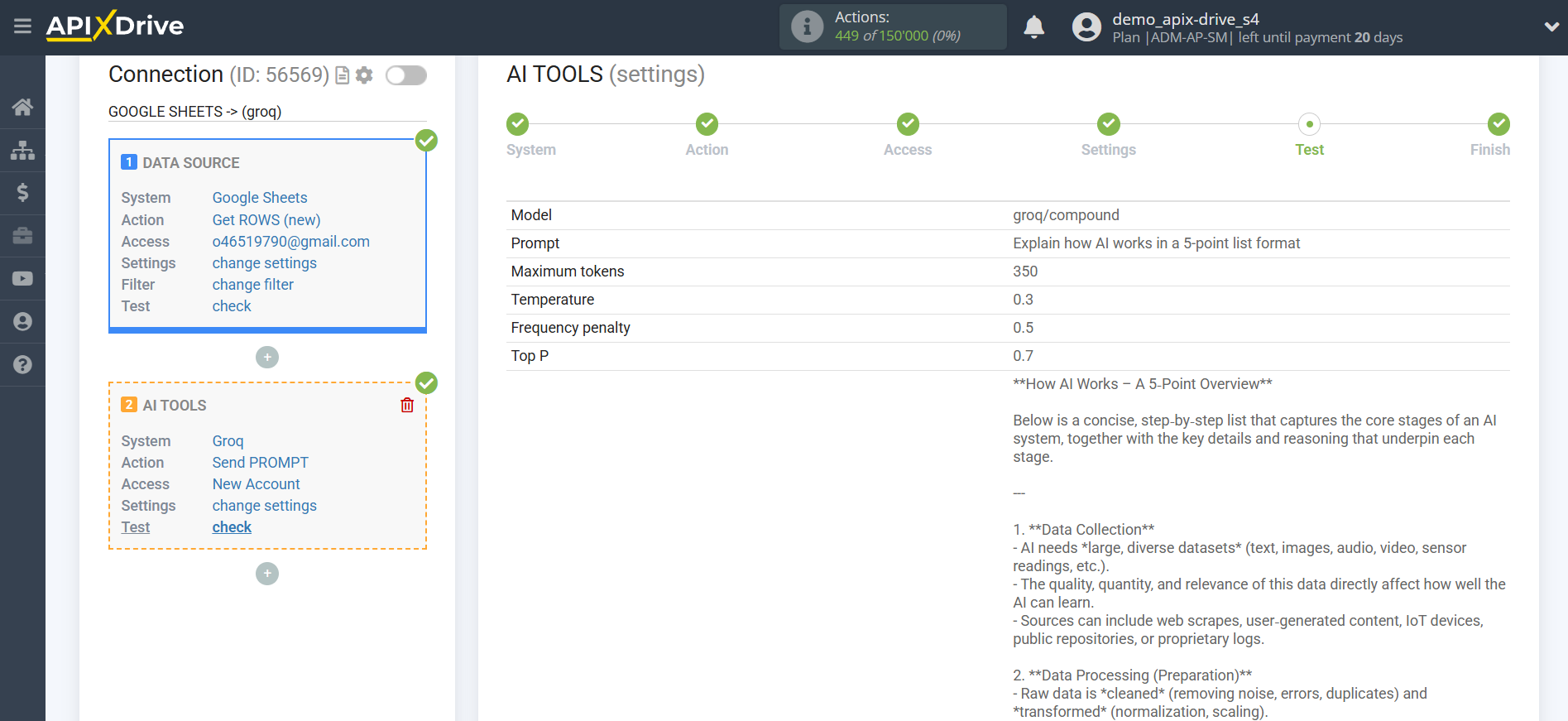Click change filter link
Screen dimensions: 1568x721
(252, 285)
